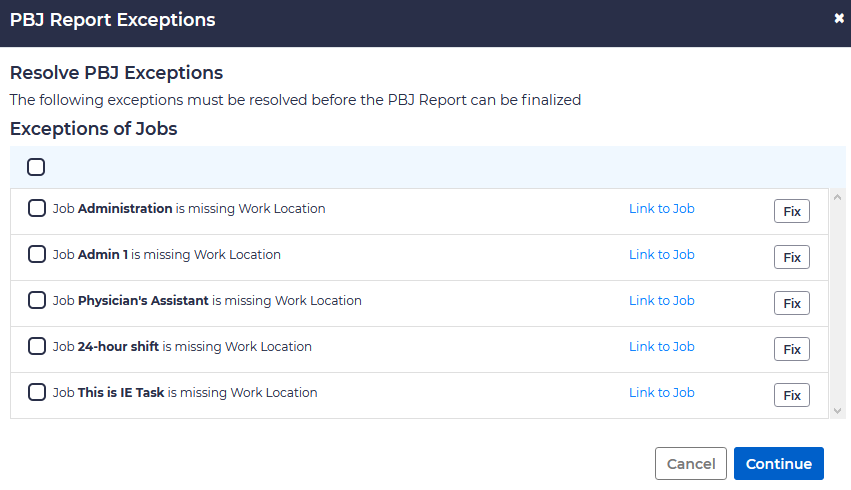Viewport: 851px width, 490px height.
Task: Fix the Admin 1 missing Work Location
Action: (x=791, y=257)
